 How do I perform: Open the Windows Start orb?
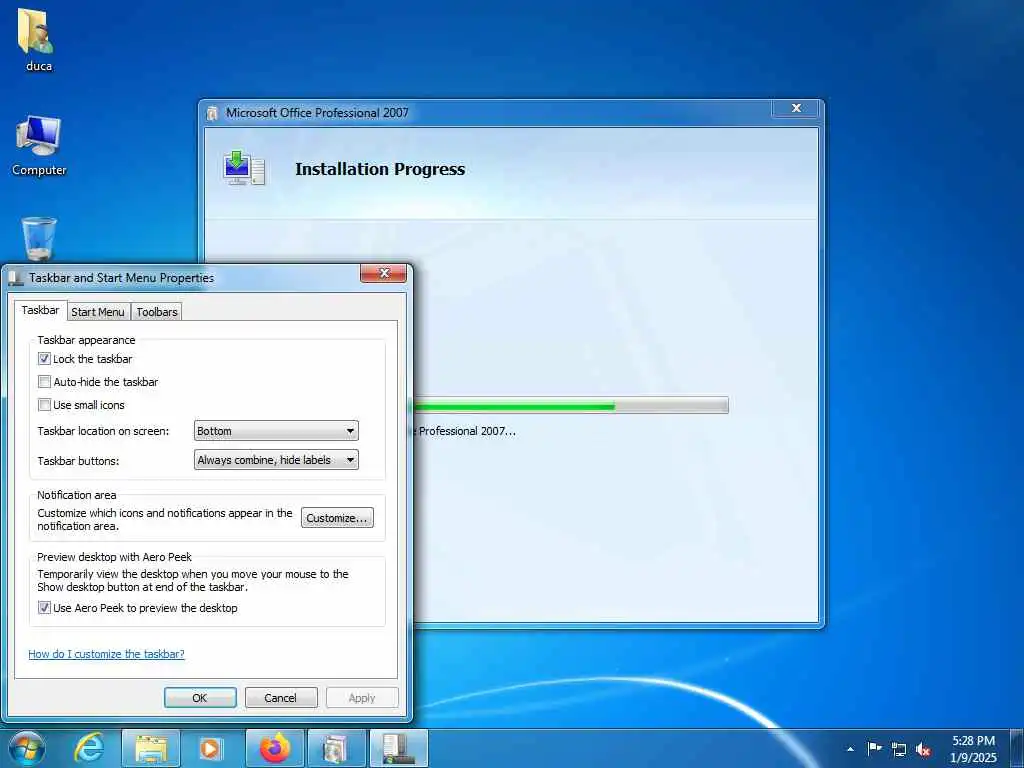[27, 748]
